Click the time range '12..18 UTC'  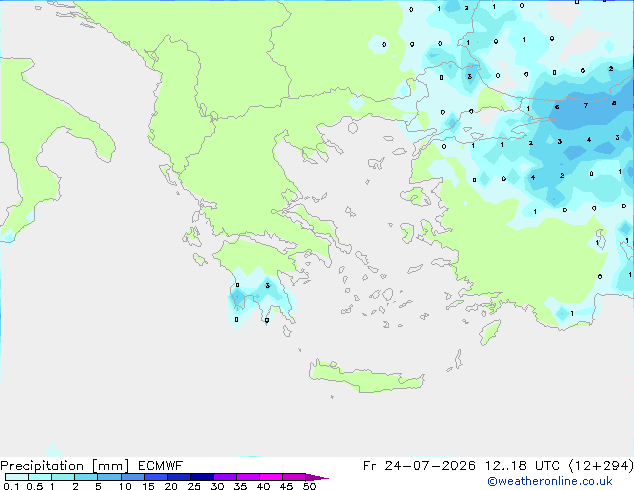(523, 466)
